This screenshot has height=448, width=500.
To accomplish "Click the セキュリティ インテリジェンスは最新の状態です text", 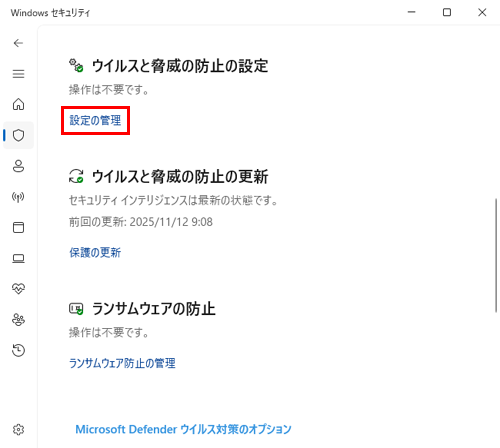I will [173, 200].
